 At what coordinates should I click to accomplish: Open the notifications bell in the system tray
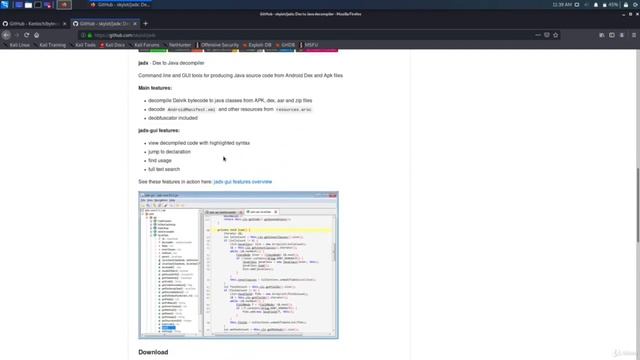[x=596, y=5]
